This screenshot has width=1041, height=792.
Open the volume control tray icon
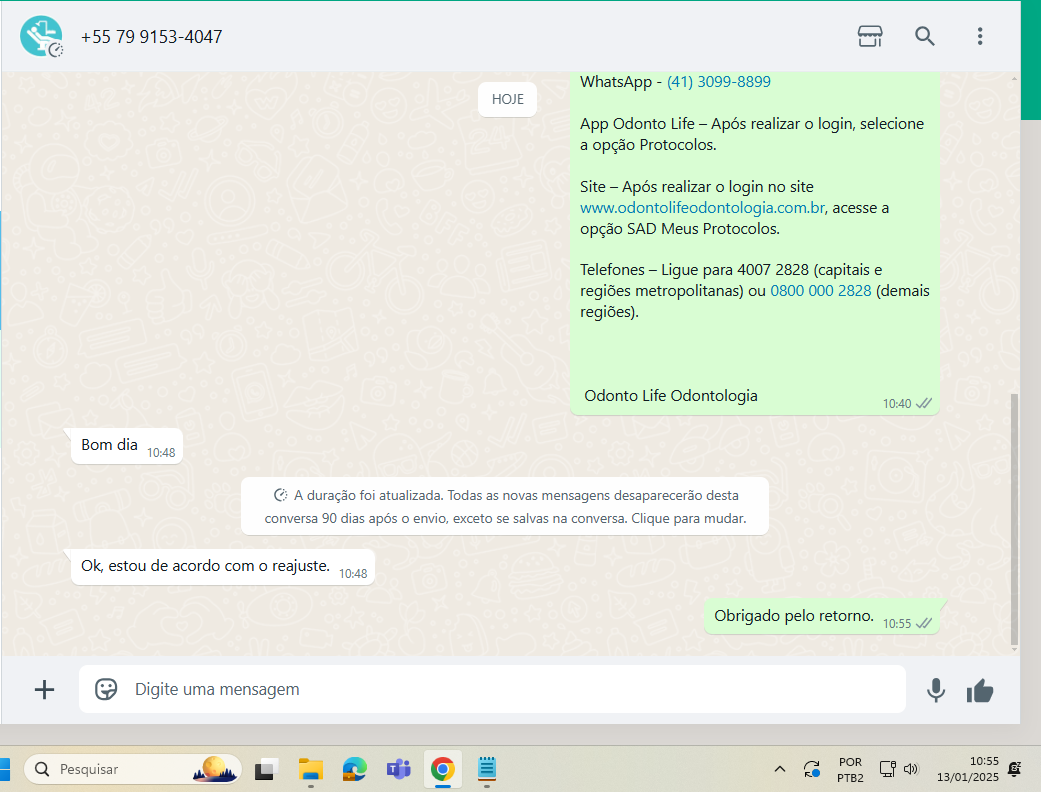click(911, 769)
